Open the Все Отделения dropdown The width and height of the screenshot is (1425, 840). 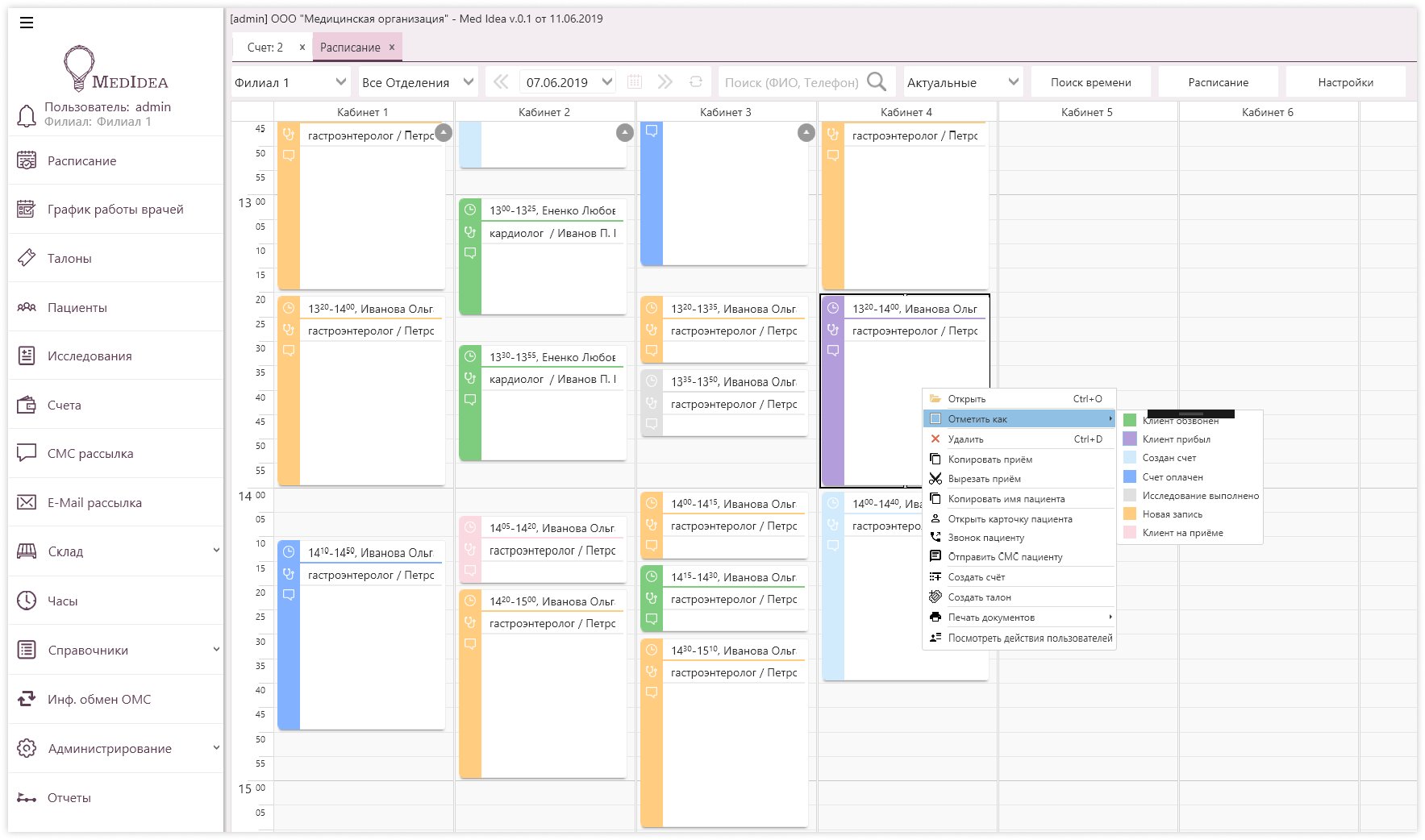(418, 81)
